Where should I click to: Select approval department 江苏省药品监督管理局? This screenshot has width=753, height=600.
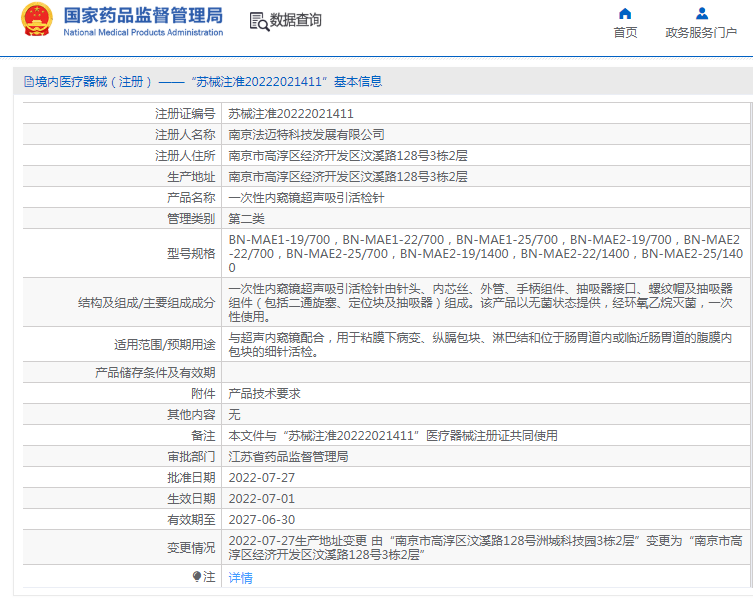(288, 456)
